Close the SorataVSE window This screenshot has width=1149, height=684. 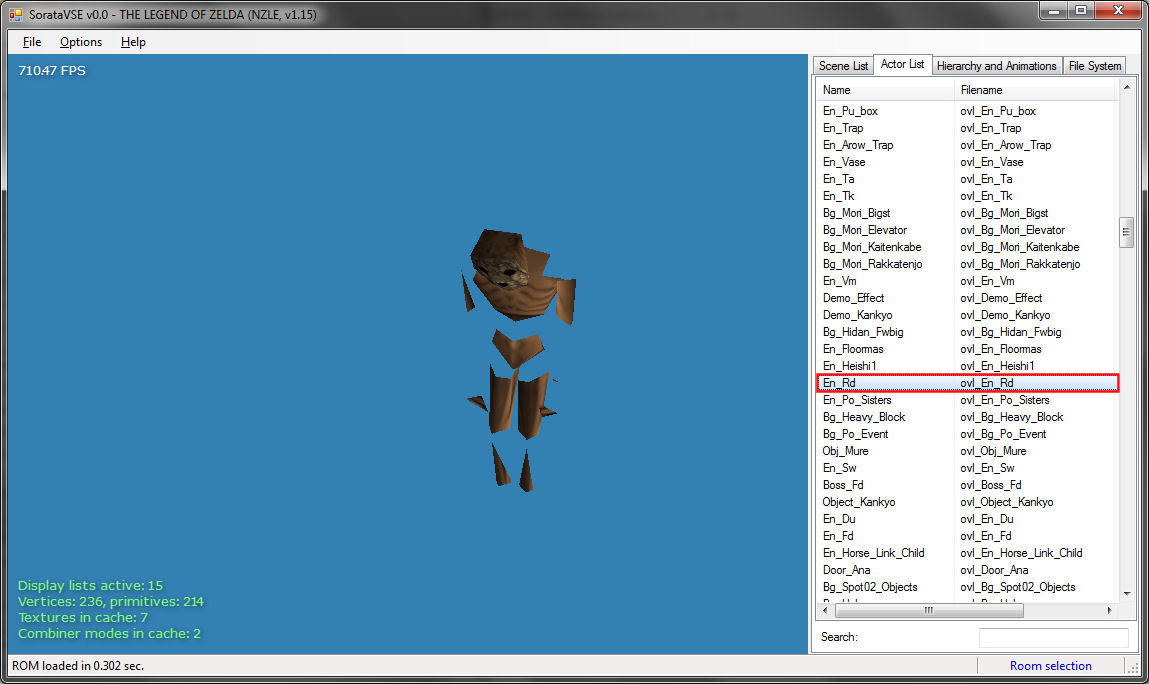click(x=1118, y=11)
